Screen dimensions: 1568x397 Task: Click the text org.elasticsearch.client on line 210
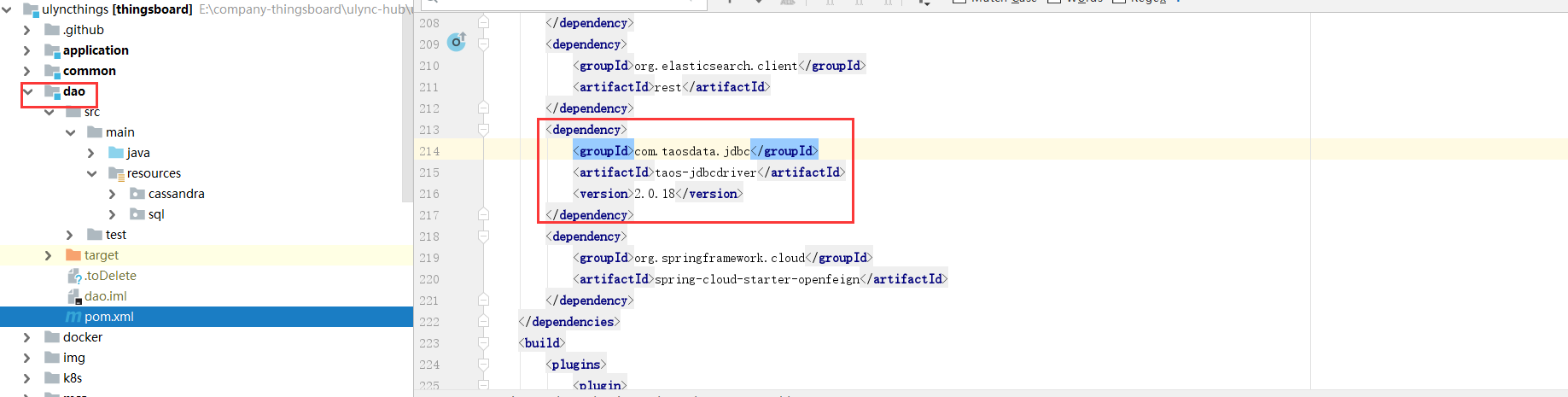coord(716,66)
